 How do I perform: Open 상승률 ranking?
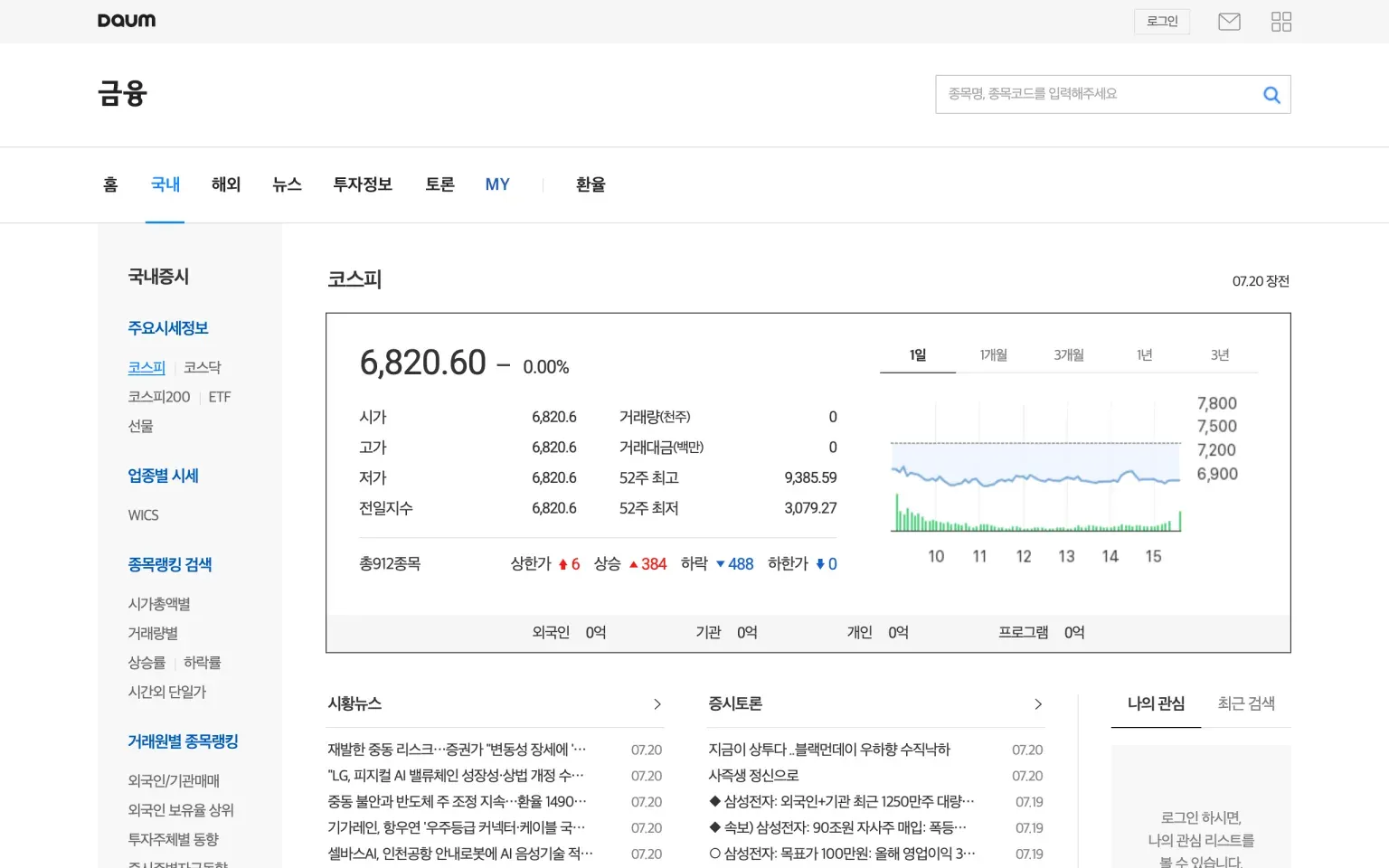click(146, 663)
